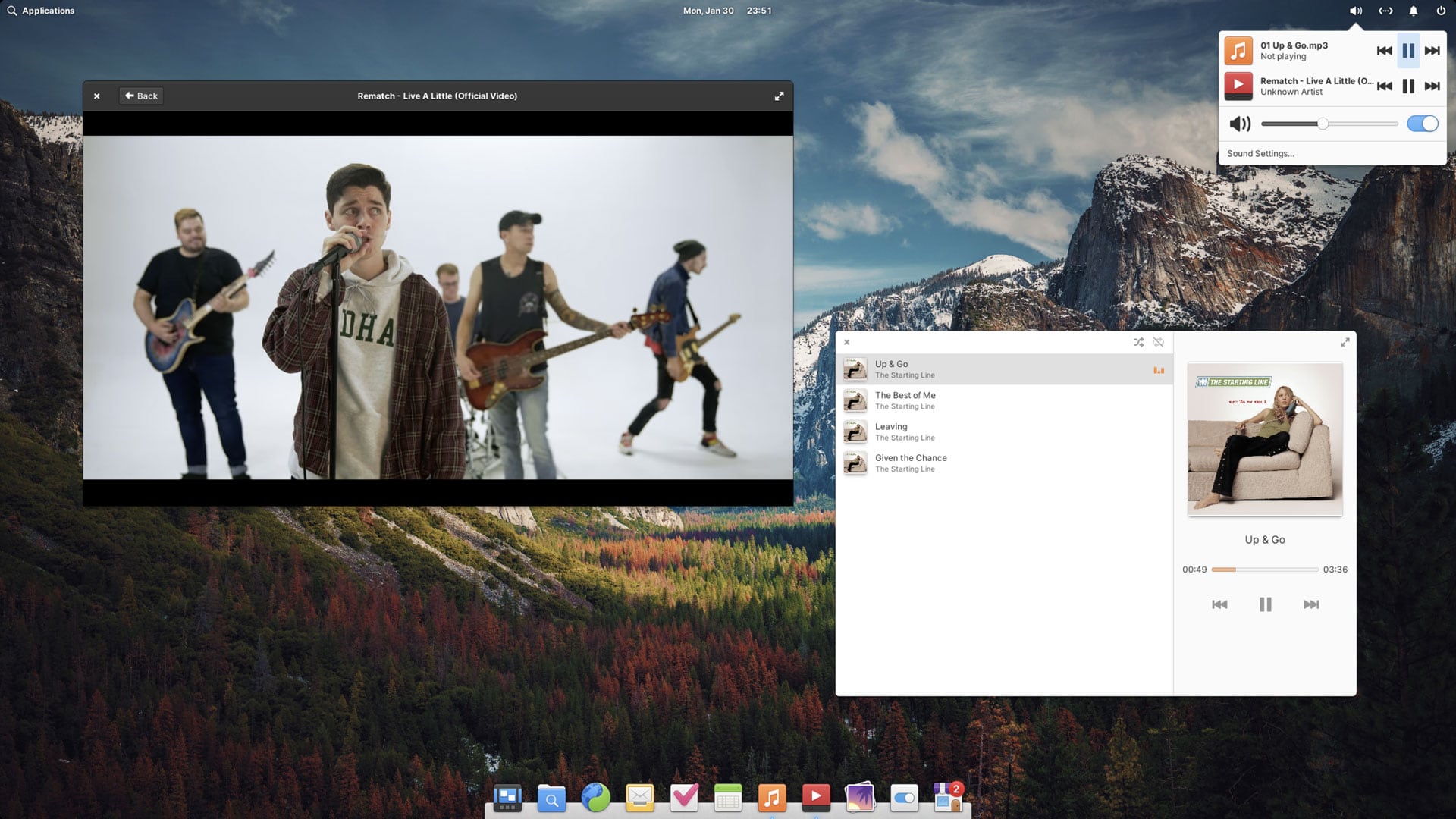This screenshot has width=1456, height=819.
Task: Click the Up & Go album art thumbnail
Action: click(x=855, y=369)
